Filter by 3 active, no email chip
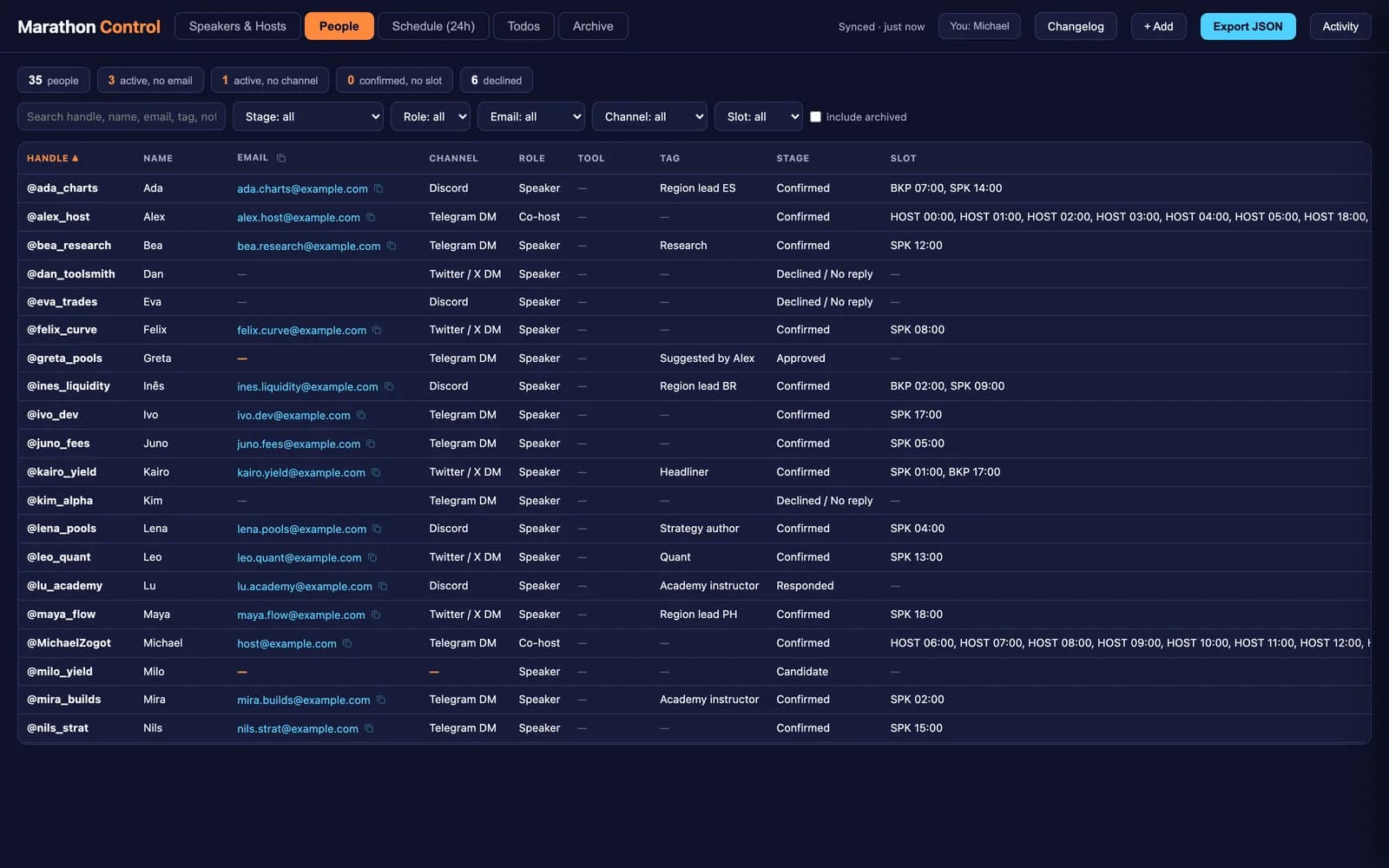 (x=150, y=80)
